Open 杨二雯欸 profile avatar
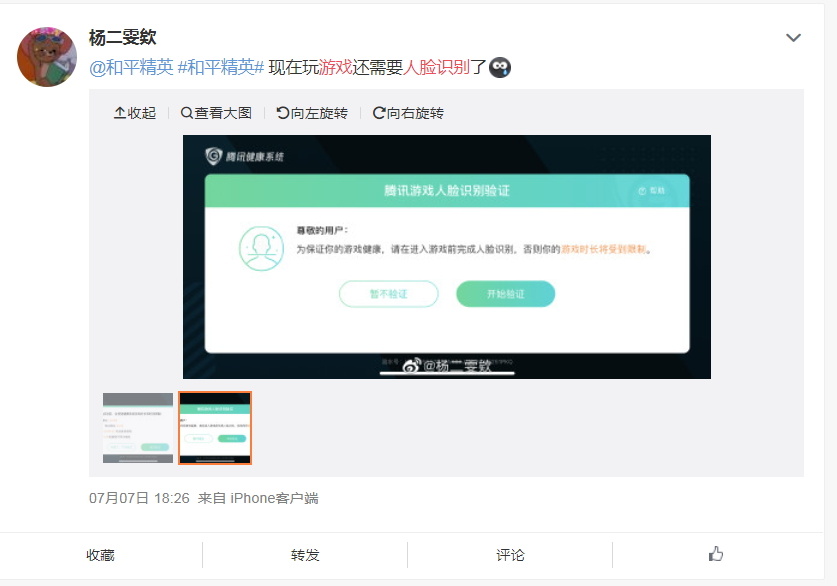Screen dimensions: 837x586 point(47,57)
